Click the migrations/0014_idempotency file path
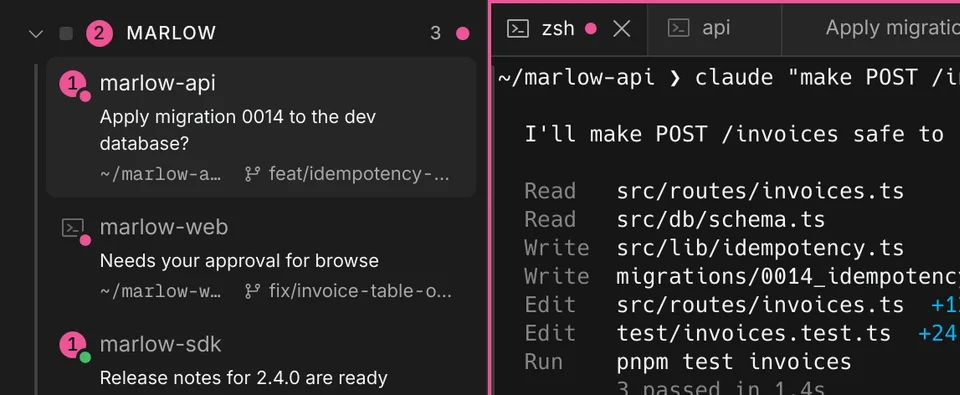 [x=788, y=276]
